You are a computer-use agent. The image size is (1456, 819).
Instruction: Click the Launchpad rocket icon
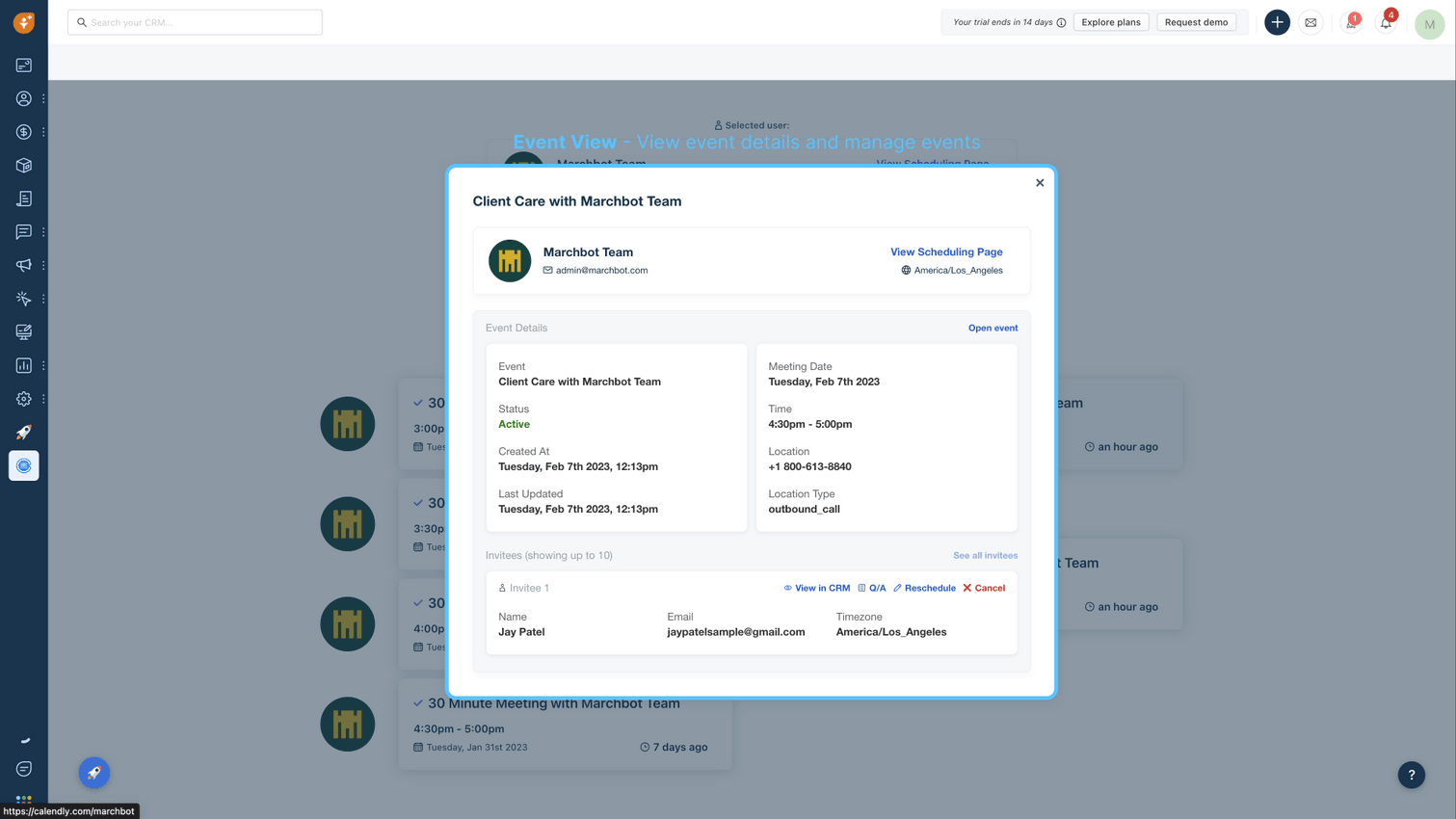[x=23, y=432]
